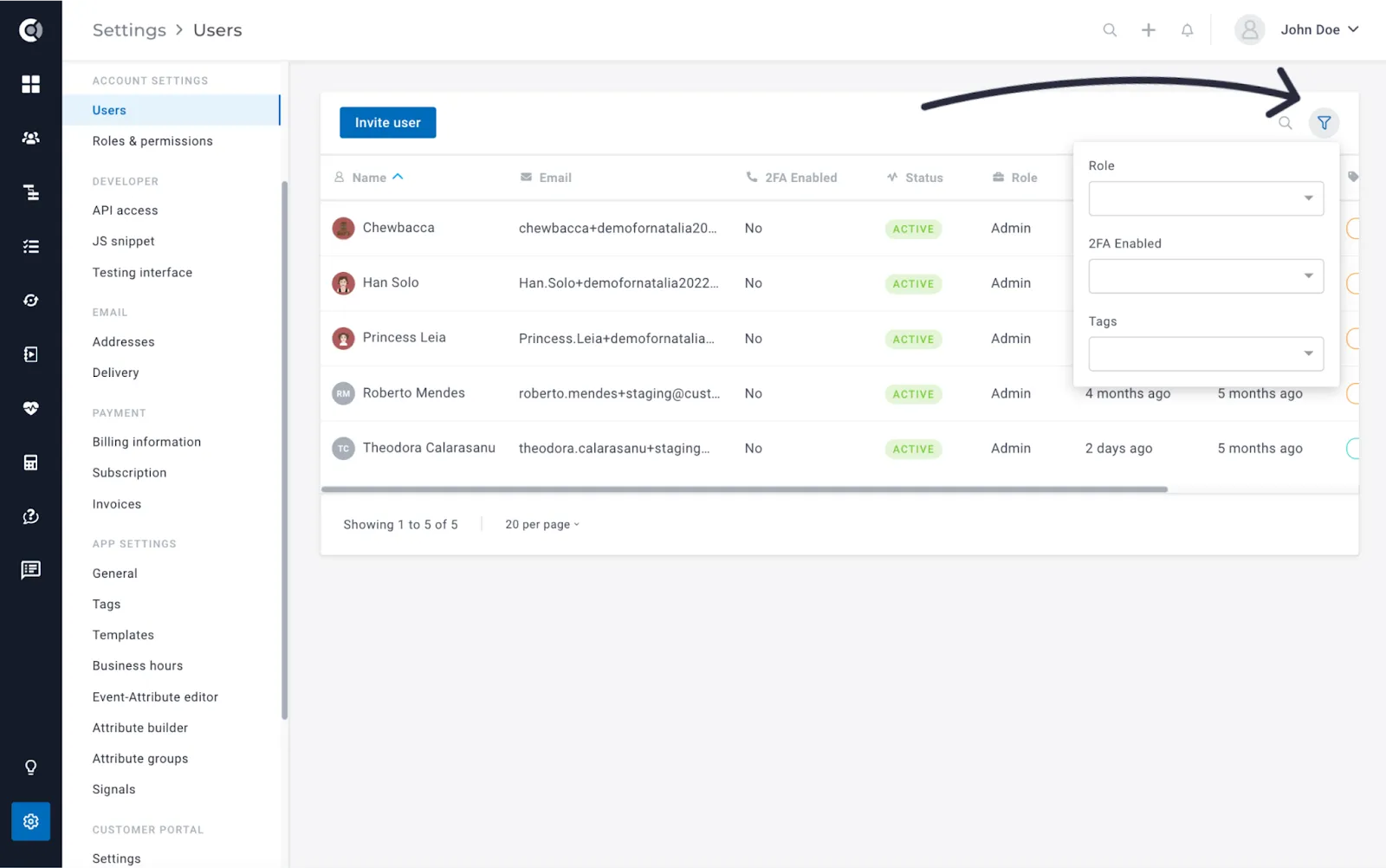Click the plus add icon in top bar

point(1149,30)
